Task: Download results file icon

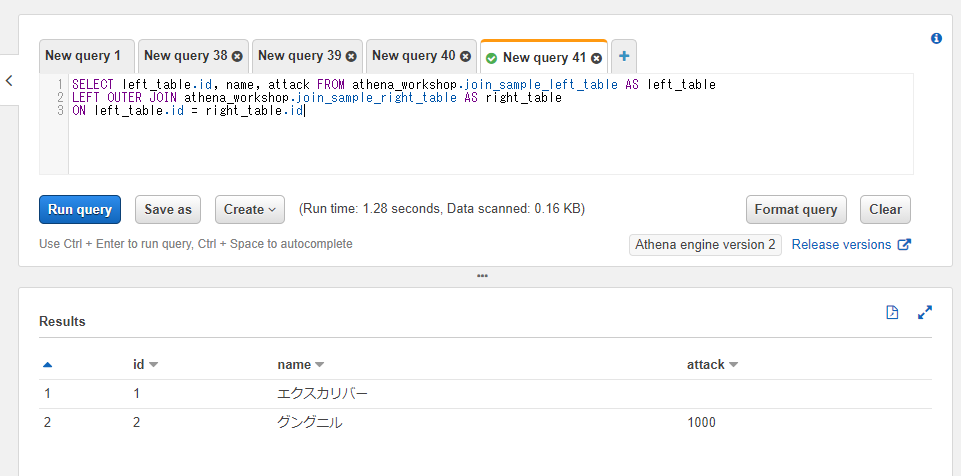Action: (x=893, y=313)
